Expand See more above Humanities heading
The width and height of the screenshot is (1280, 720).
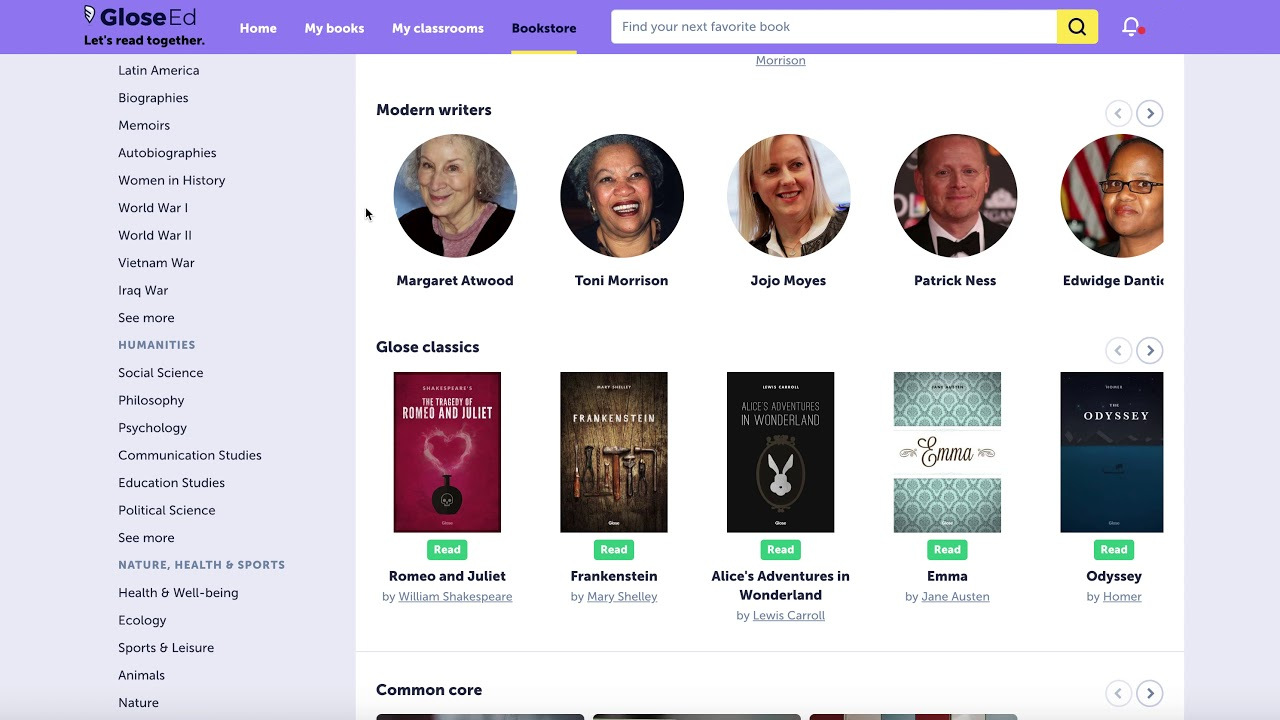pyautogui.click(x=146, y=318)
